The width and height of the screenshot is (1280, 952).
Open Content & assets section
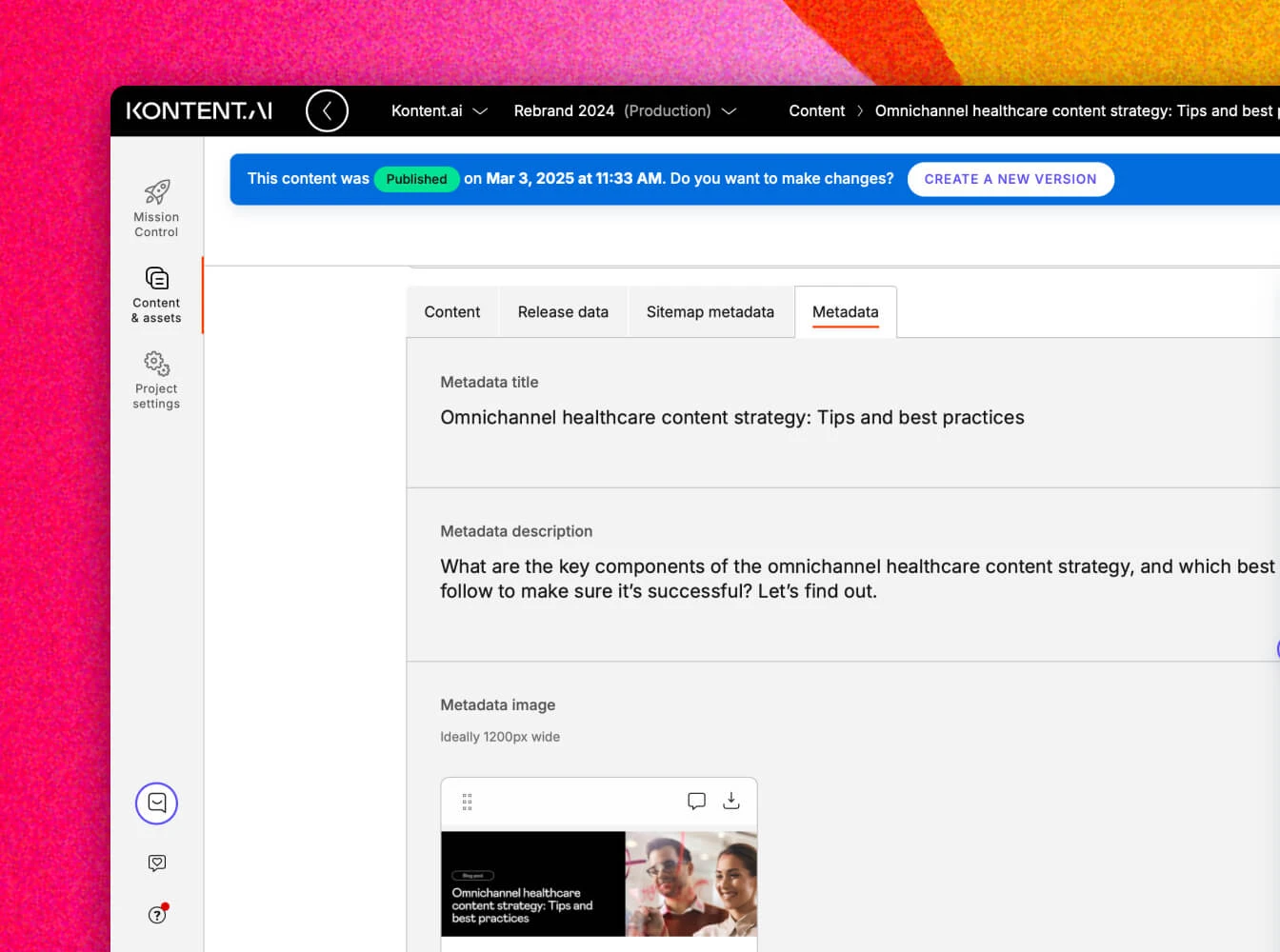(x=156, y=294)
